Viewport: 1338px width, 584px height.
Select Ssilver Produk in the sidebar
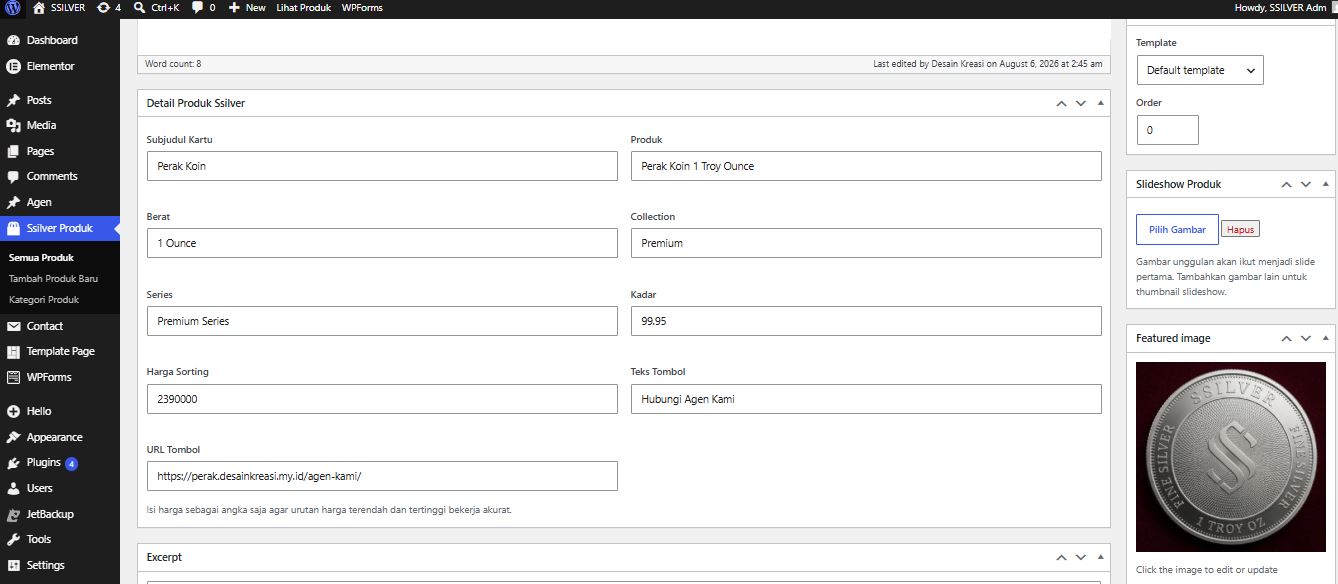click(60, 228)
